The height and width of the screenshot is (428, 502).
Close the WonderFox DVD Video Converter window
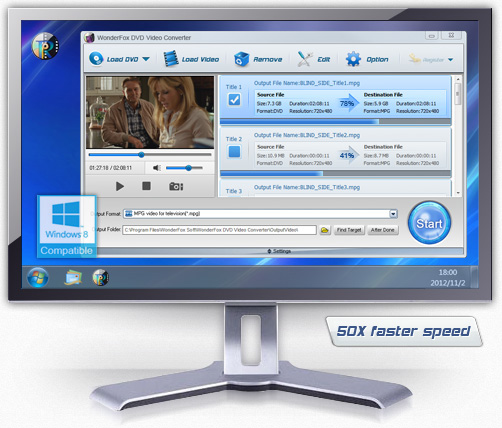[x=451, y=35]
